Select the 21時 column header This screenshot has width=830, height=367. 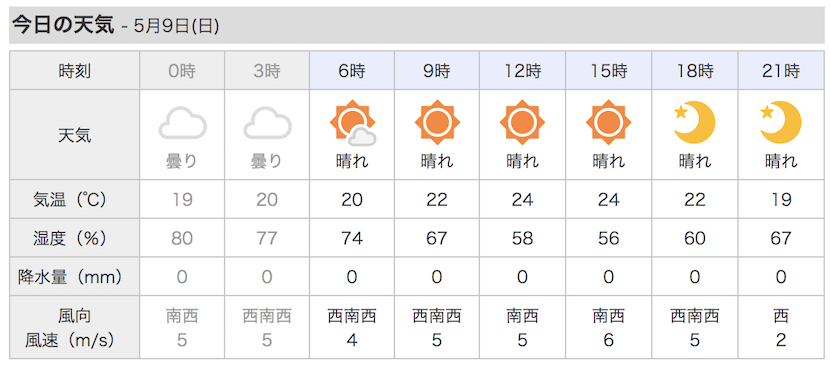pyautogui.click(x=780, y=70)
